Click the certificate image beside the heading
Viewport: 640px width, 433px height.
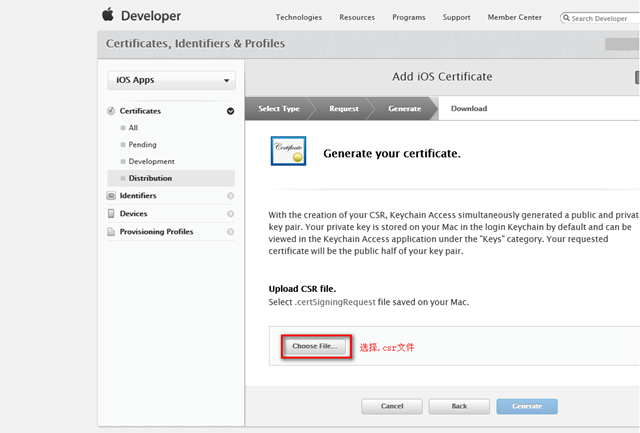[288, 152]
